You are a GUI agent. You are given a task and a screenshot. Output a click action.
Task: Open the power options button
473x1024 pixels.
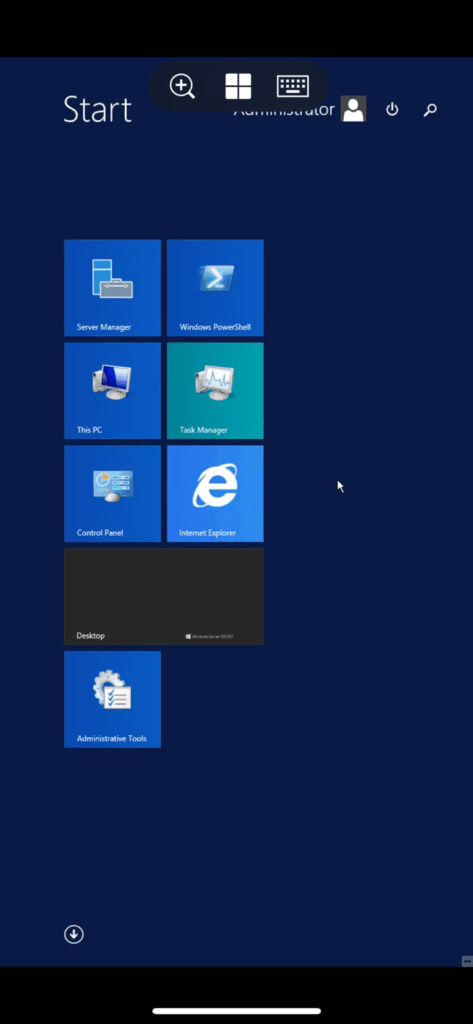tap(392, 109)
